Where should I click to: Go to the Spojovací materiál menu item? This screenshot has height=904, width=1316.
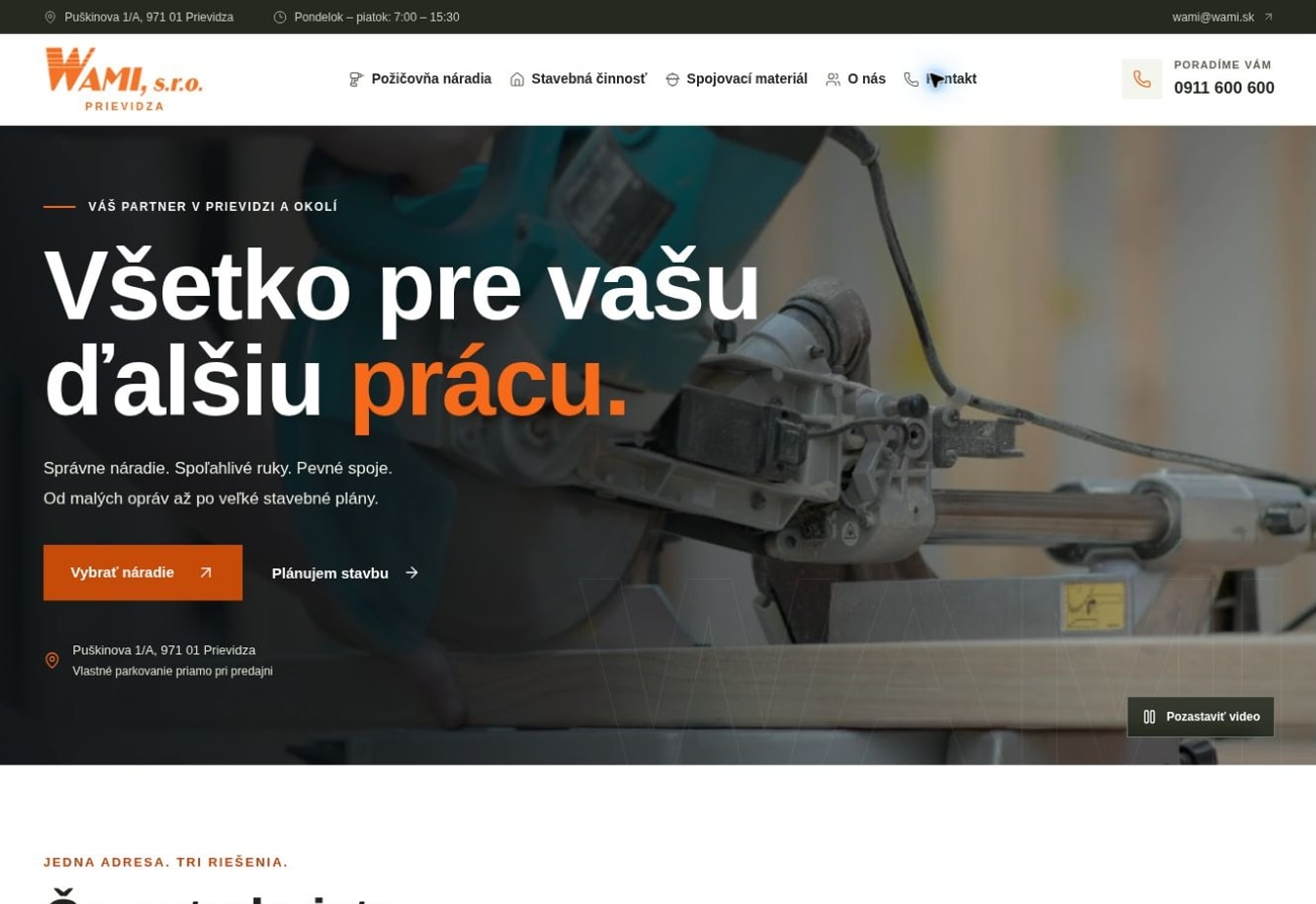(736, 79)
